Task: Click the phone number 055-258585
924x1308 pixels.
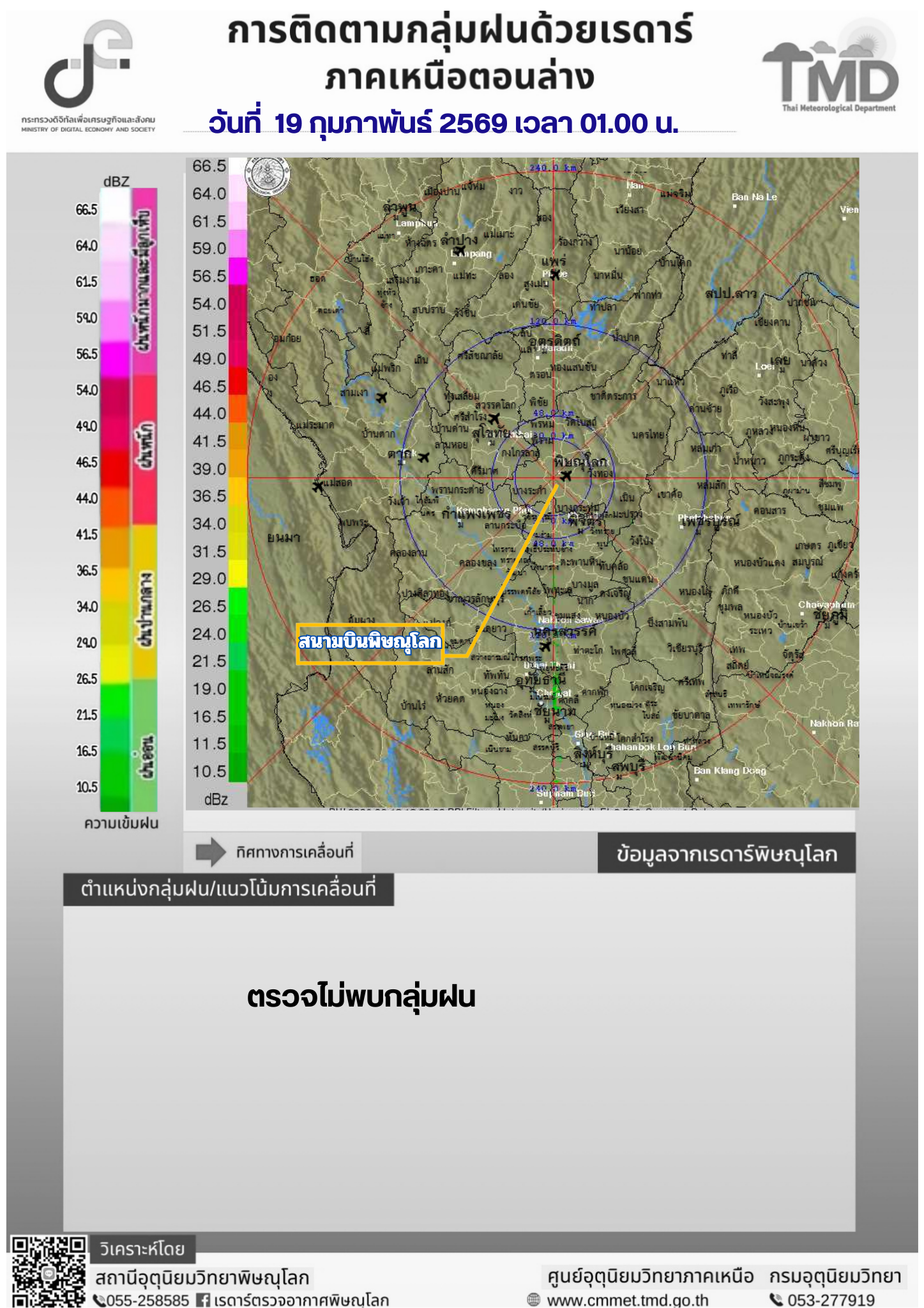Action: pyautogui.click(x=147, y=1300)
